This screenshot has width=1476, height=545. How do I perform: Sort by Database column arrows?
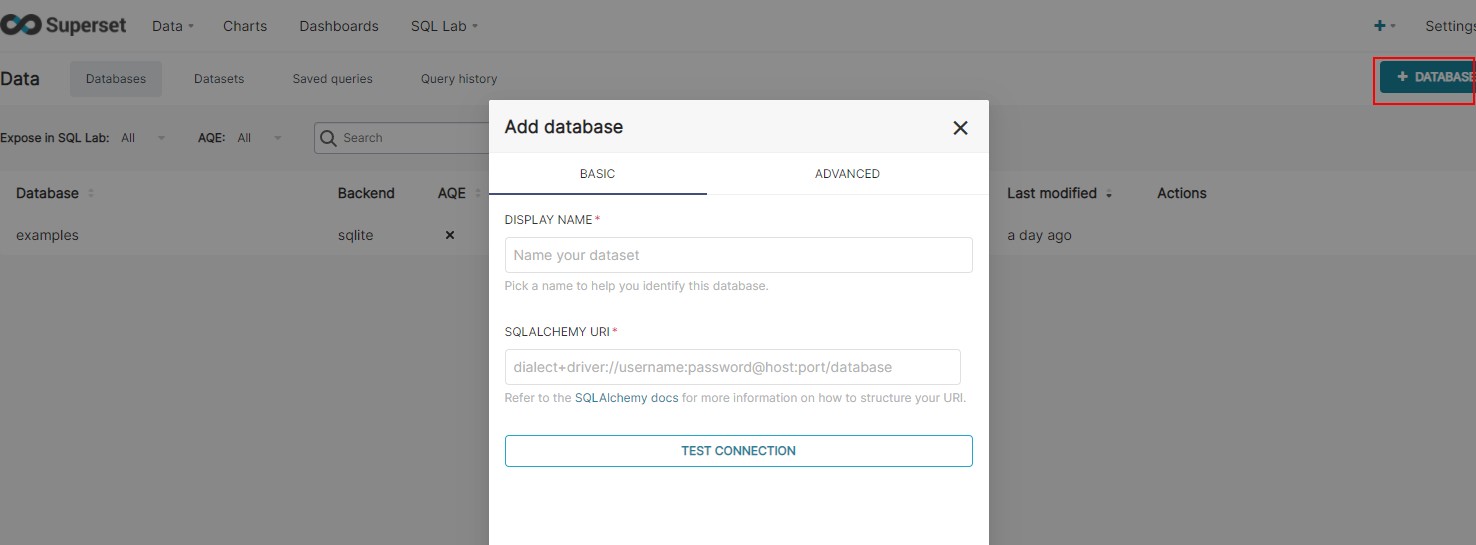pos(91,193)
